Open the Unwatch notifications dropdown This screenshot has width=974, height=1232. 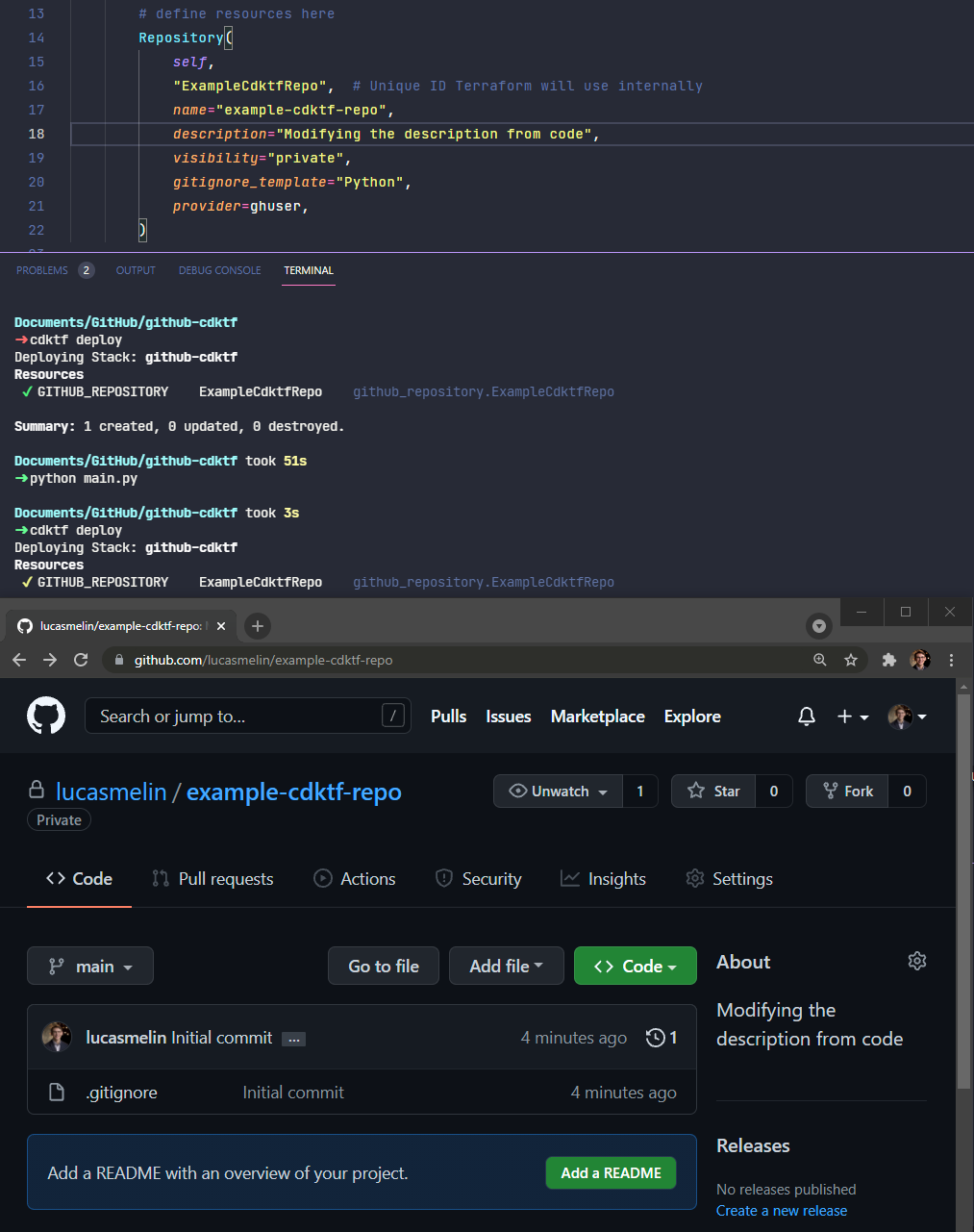coord(559,792)
